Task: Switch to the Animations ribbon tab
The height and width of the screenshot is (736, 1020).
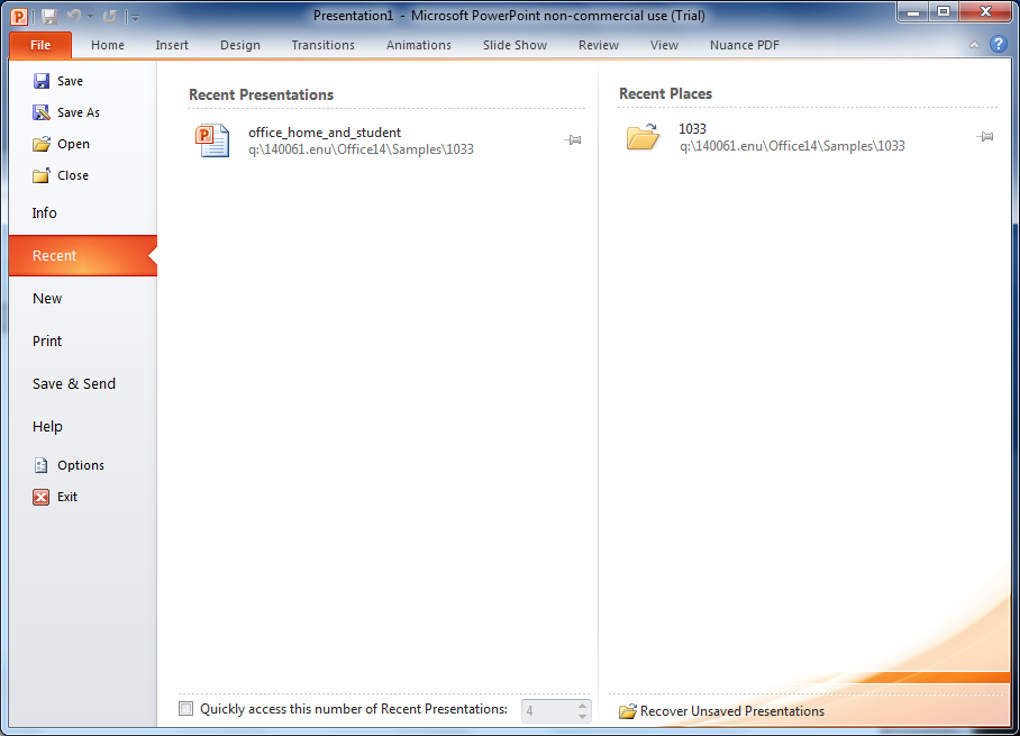Action: click(418, 45)
